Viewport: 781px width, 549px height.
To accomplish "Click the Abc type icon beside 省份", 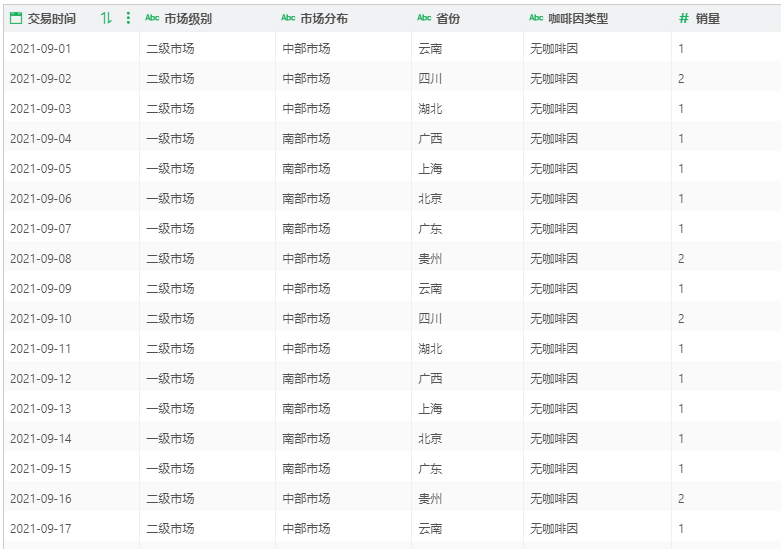I will (x=424, y=18).
